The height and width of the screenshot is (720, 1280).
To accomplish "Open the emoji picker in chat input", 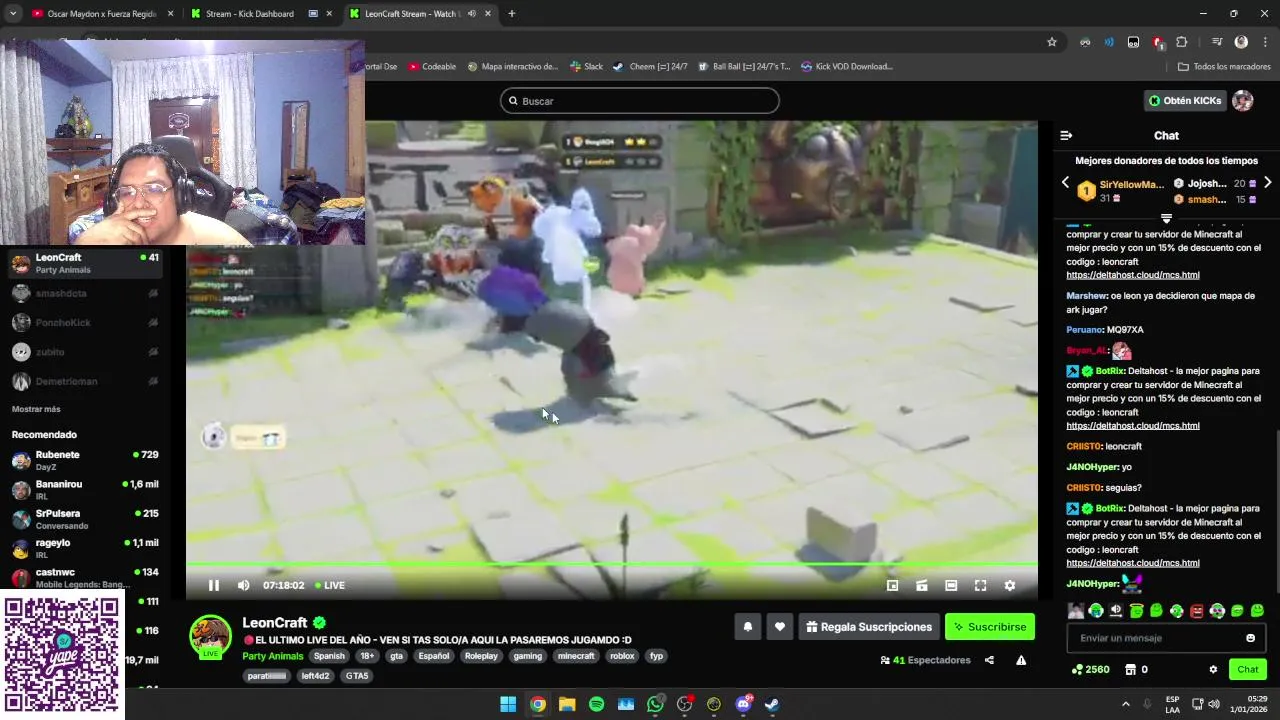I will point(1250,638).
